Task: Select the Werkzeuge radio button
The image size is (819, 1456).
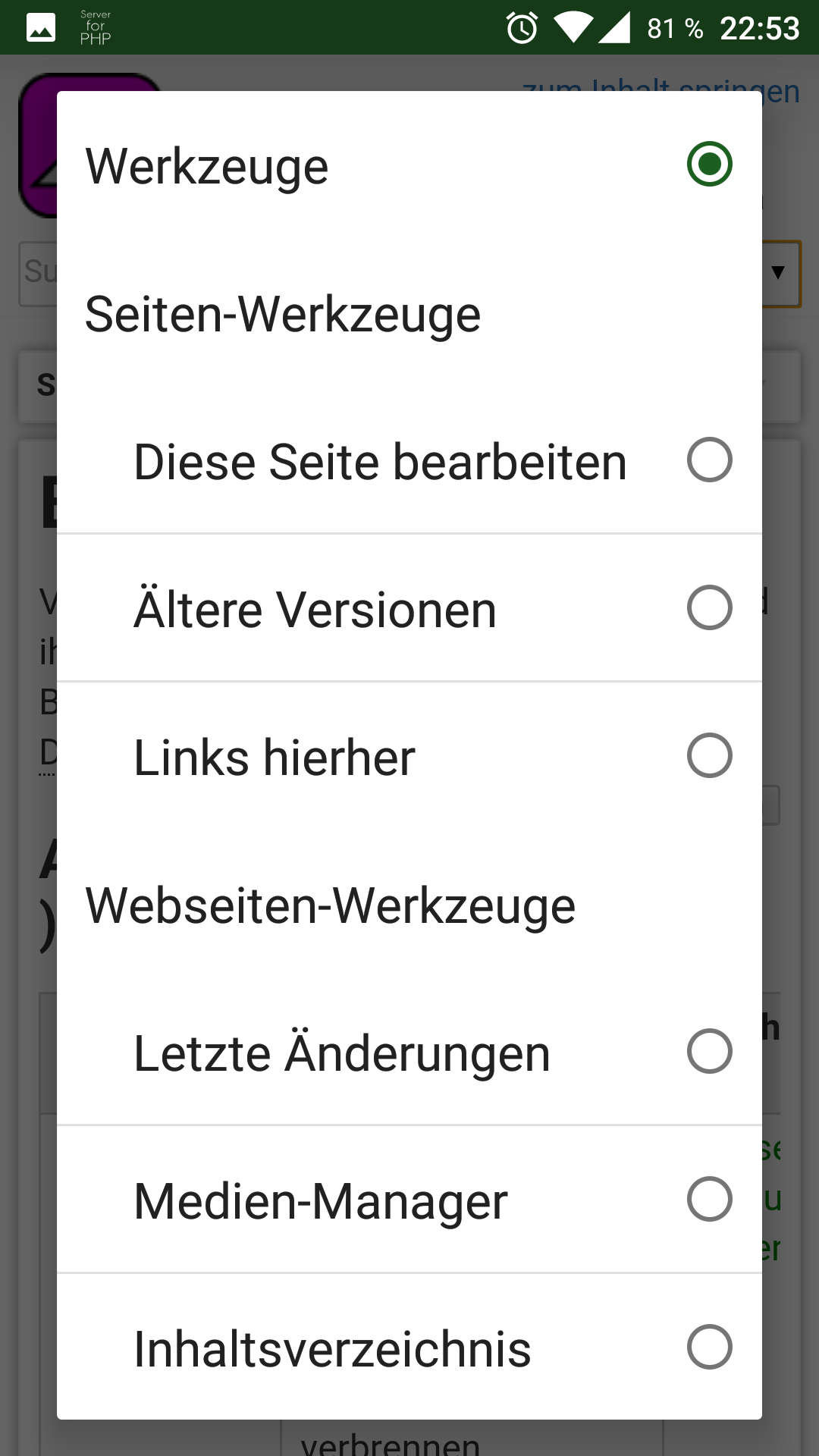Action: pos(709,164)
